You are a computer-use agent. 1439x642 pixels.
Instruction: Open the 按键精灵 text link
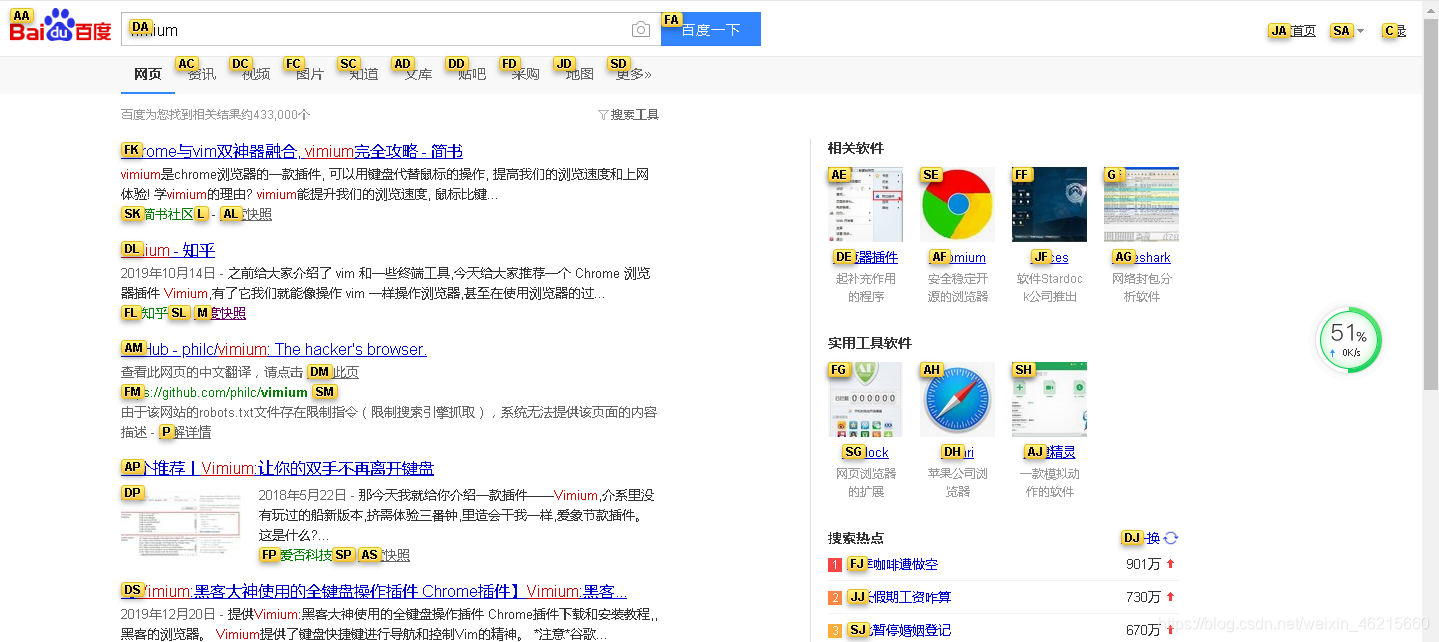tap(1050, 452)
